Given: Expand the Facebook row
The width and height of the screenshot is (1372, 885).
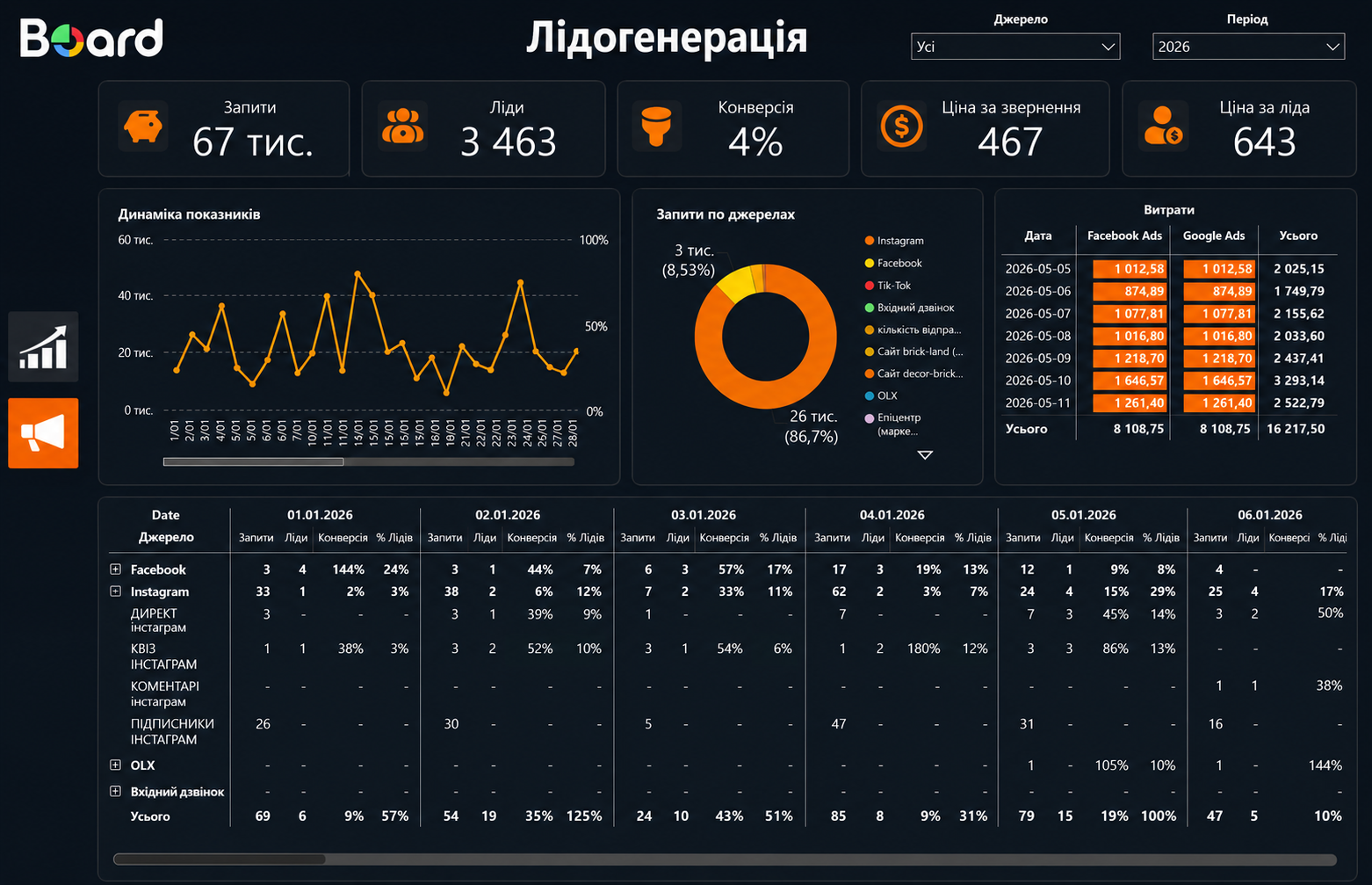Looking at the screenshot, I should click(115, 569).
